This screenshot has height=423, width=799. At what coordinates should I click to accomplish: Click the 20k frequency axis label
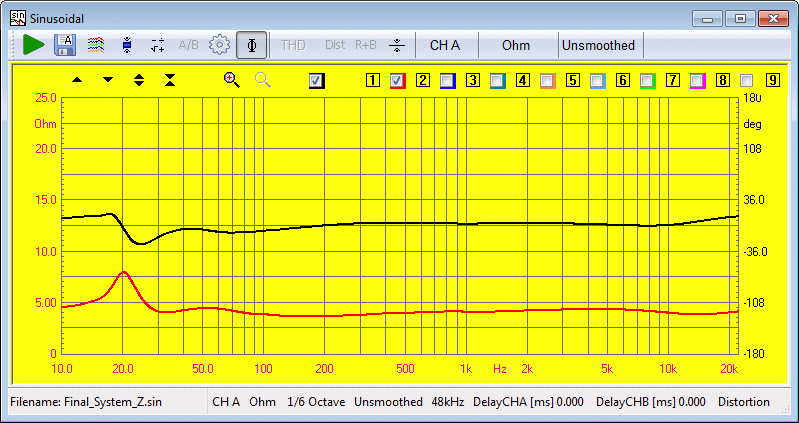[x=729, y=368]
